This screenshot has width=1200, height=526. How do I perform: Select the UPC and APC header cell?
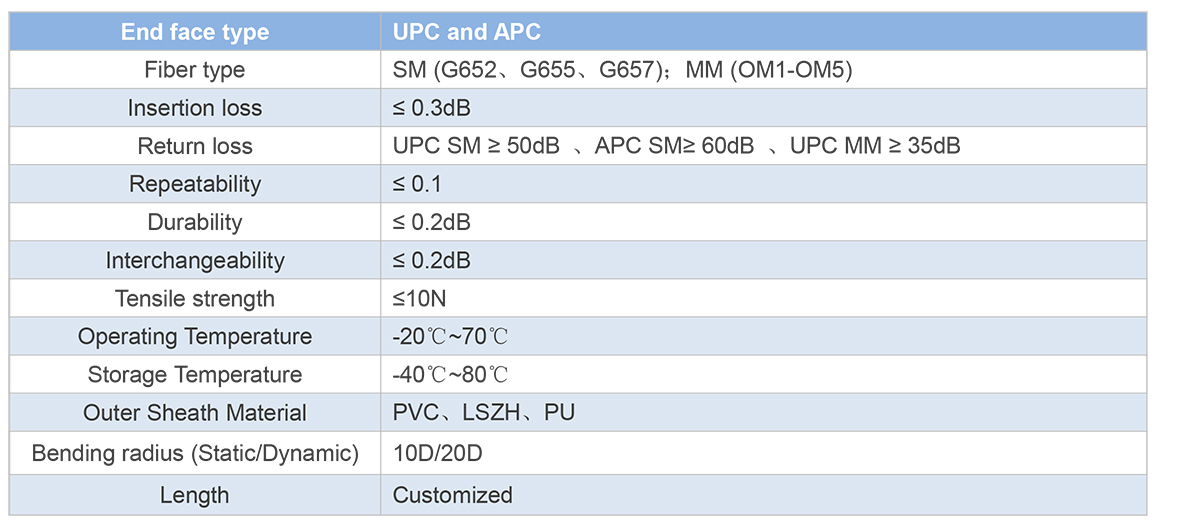click(x=764, y=32)
